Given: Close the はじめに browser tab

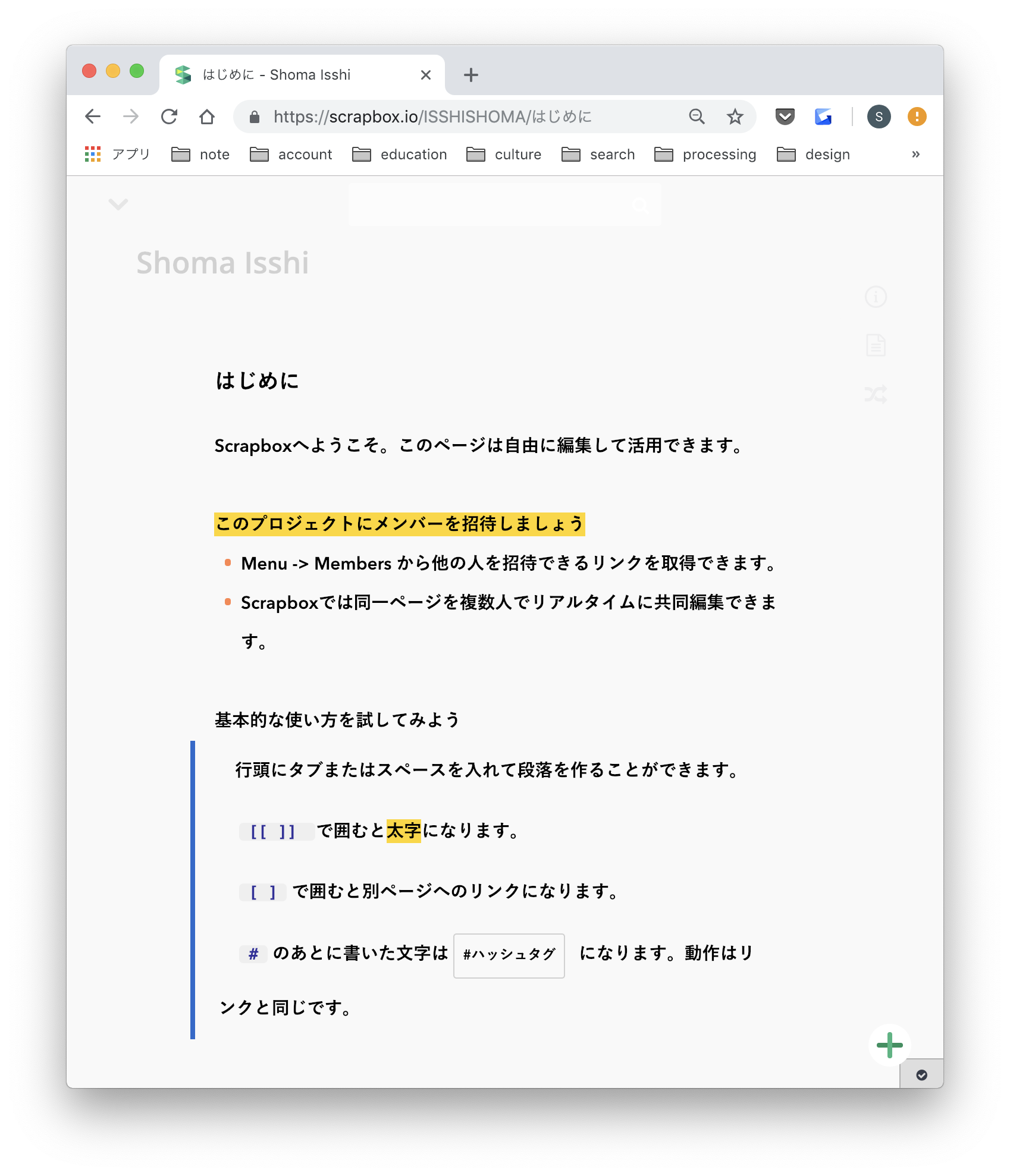Looking at the screenshot, I should click(x=426, y=75).
